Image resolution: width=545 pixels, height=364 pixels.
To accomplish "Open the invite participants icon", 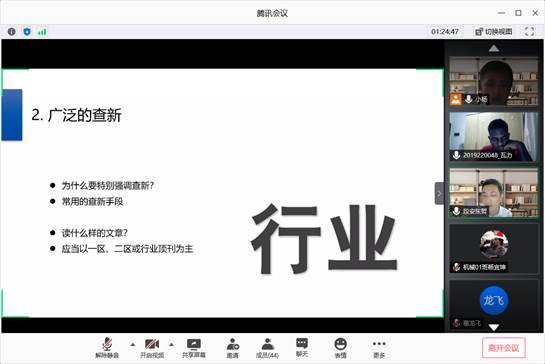I will (x=233, y=348).
